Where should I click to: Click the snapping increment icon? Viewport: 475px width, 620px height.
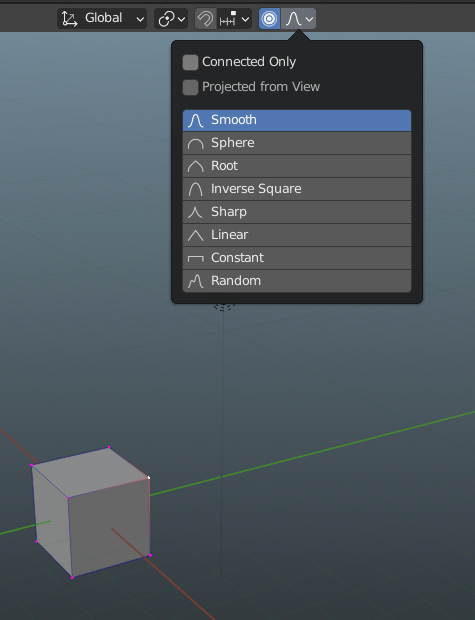pos(228,19)
